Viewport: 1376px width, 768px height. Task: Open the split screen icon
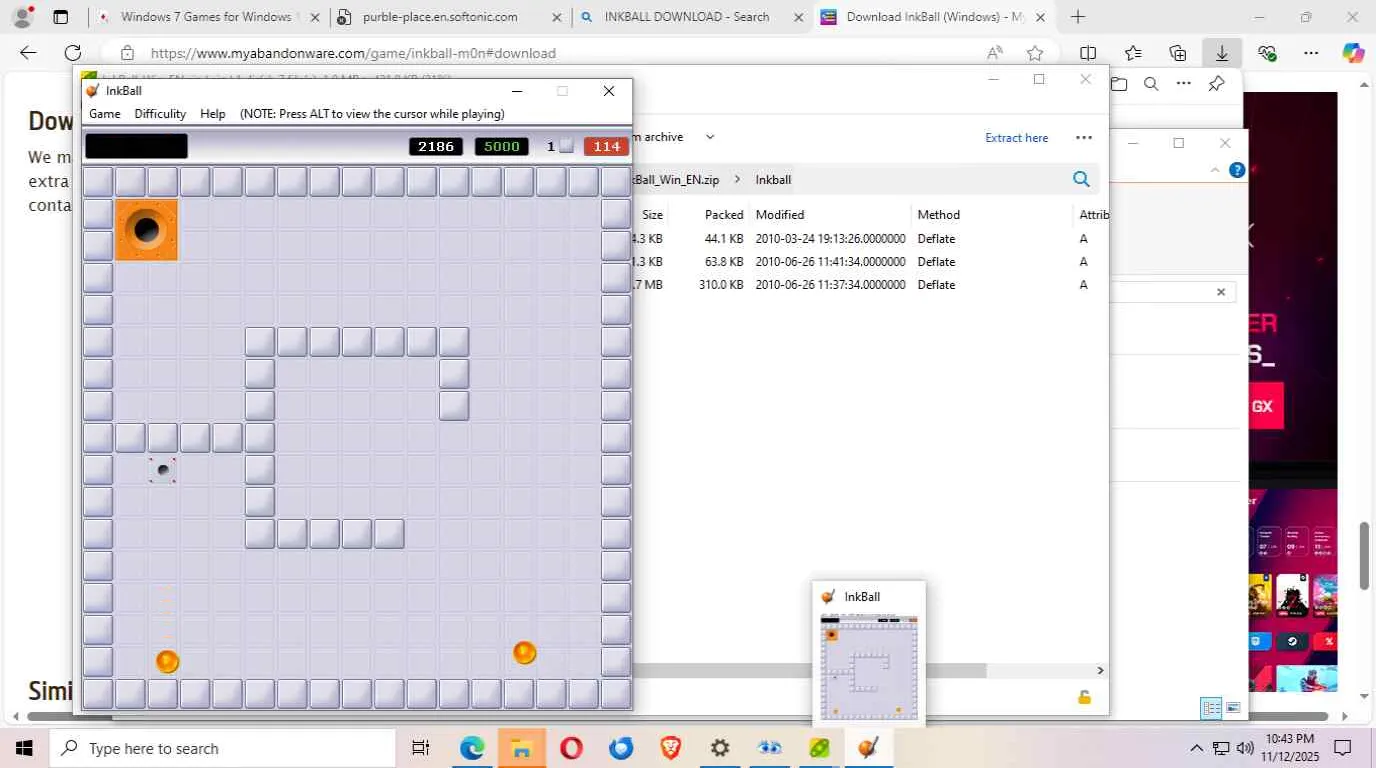1088,53
